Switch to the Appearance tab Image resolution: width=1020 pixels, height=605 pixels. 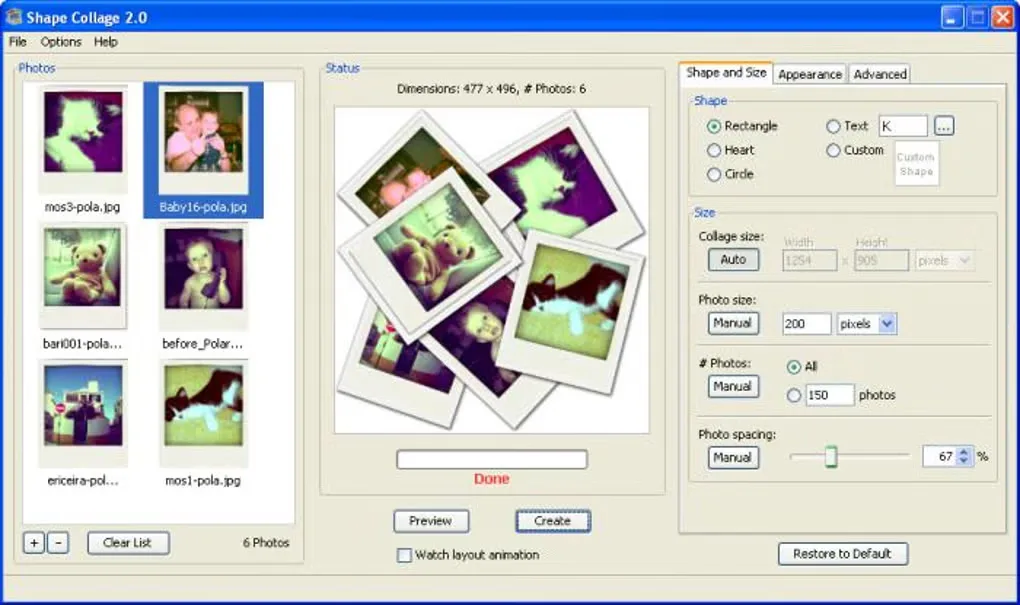(x=810, y=74)
